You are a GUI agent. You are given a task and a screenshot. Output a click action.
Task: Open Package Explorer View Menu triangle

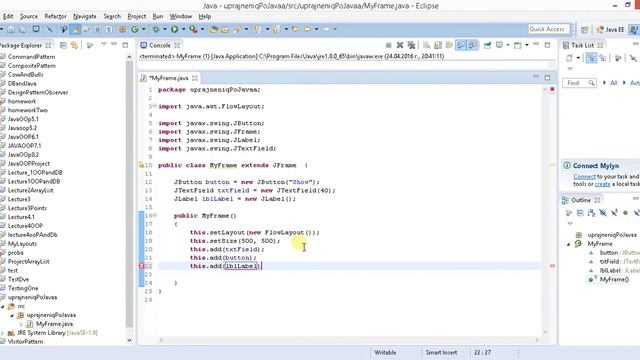tap(104, 44)
